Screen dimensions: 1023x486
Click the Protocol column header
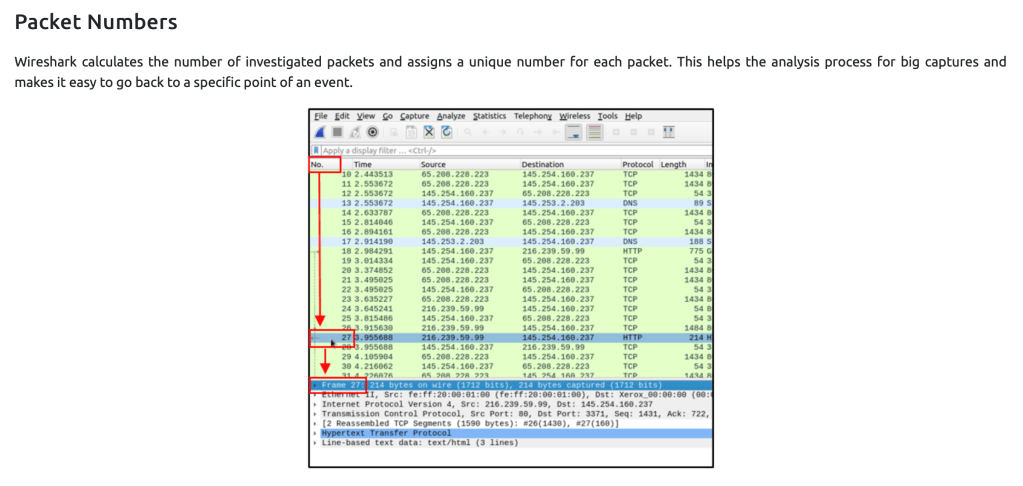pos(637,164)
